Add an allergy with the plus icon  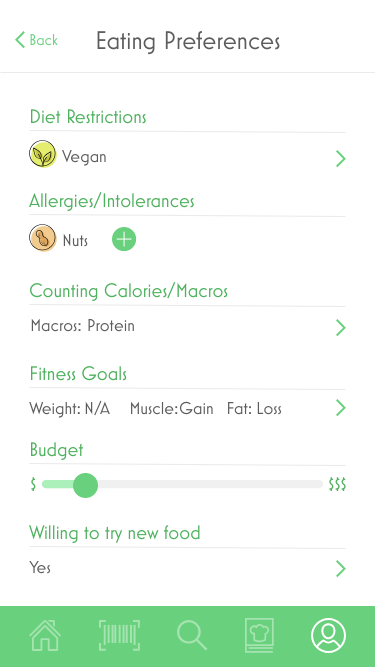[x=124, y=239]
